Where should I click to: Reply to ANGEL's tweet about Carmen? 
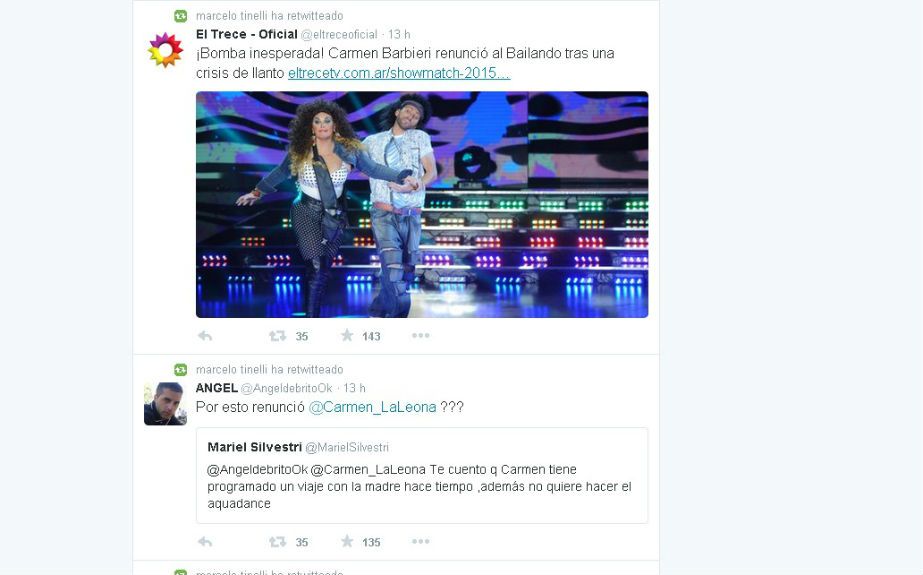coord(205,542)
